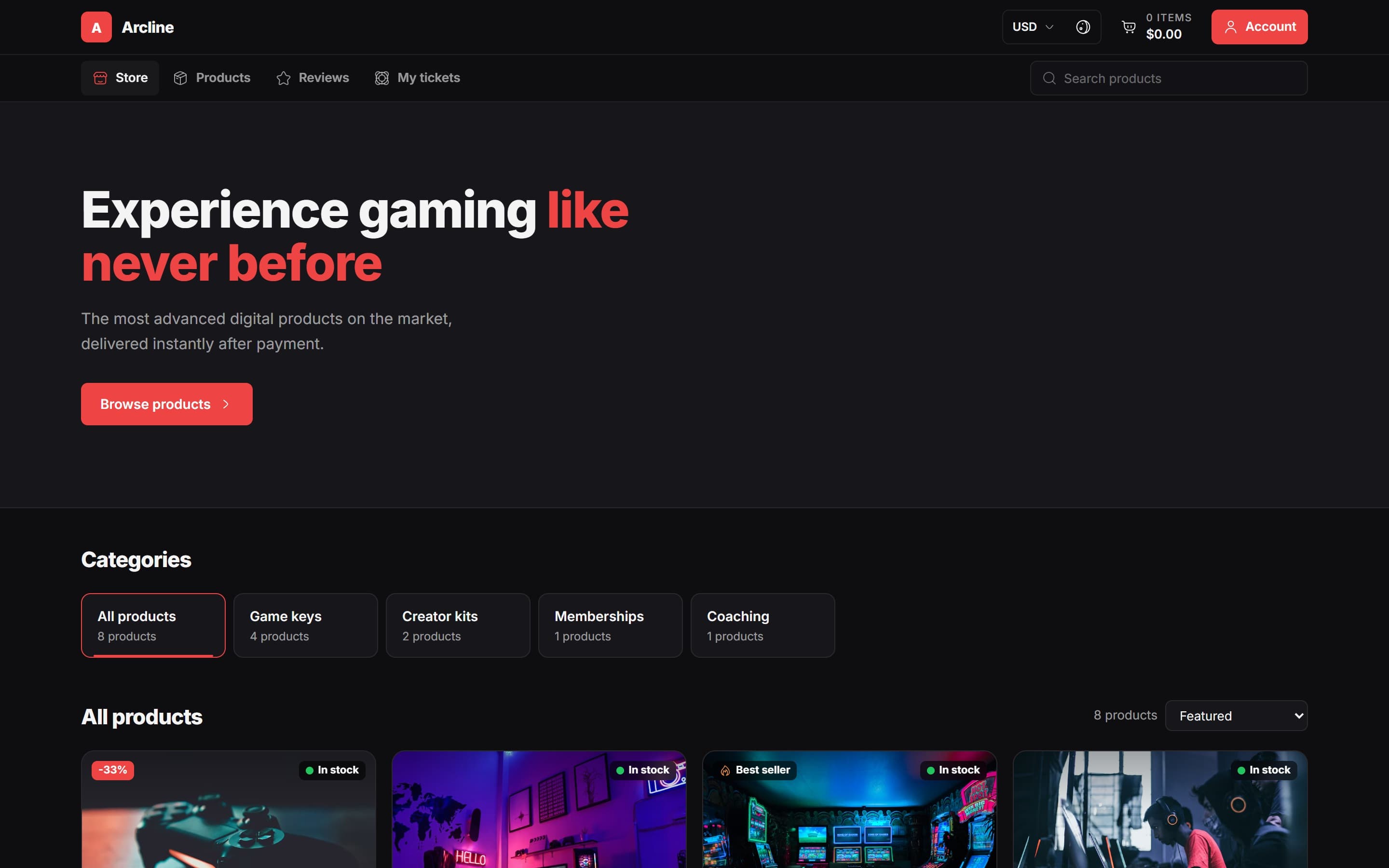Viewport: 1389px width, 868px height.
Task: Switch to the Products tab
Action: pos(212,78)
